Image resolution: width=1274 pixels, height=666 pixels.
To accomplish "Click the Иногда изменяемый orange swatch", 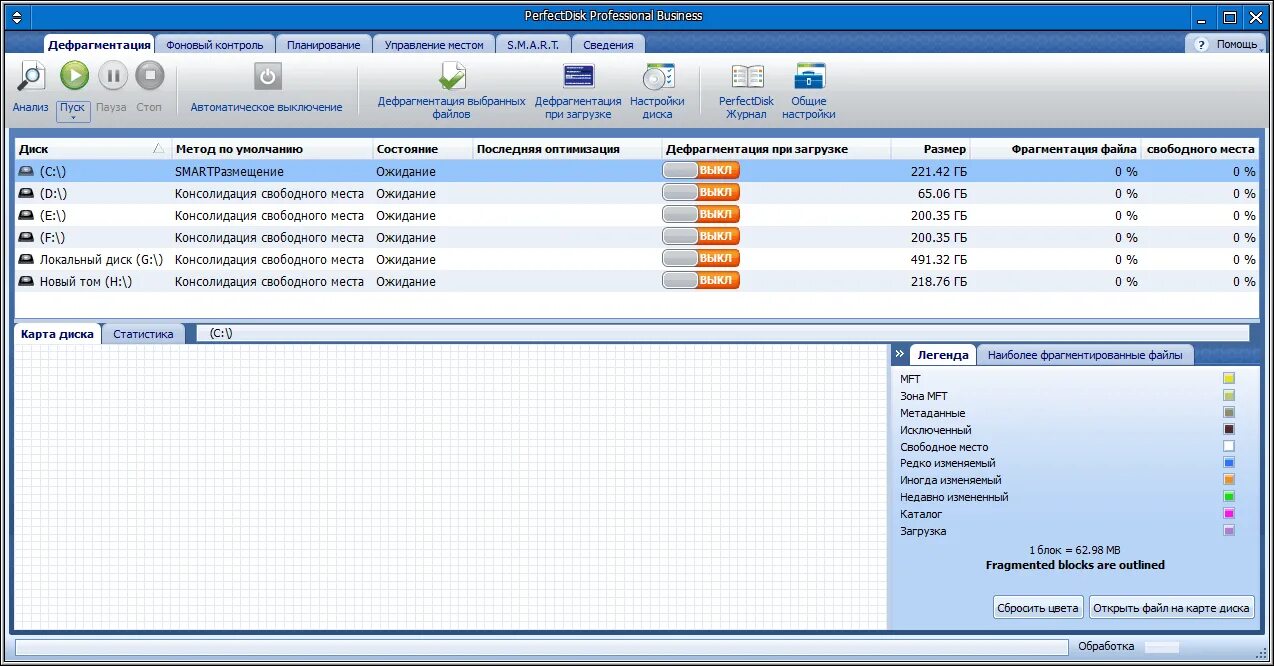I will tap(1229, 480).
